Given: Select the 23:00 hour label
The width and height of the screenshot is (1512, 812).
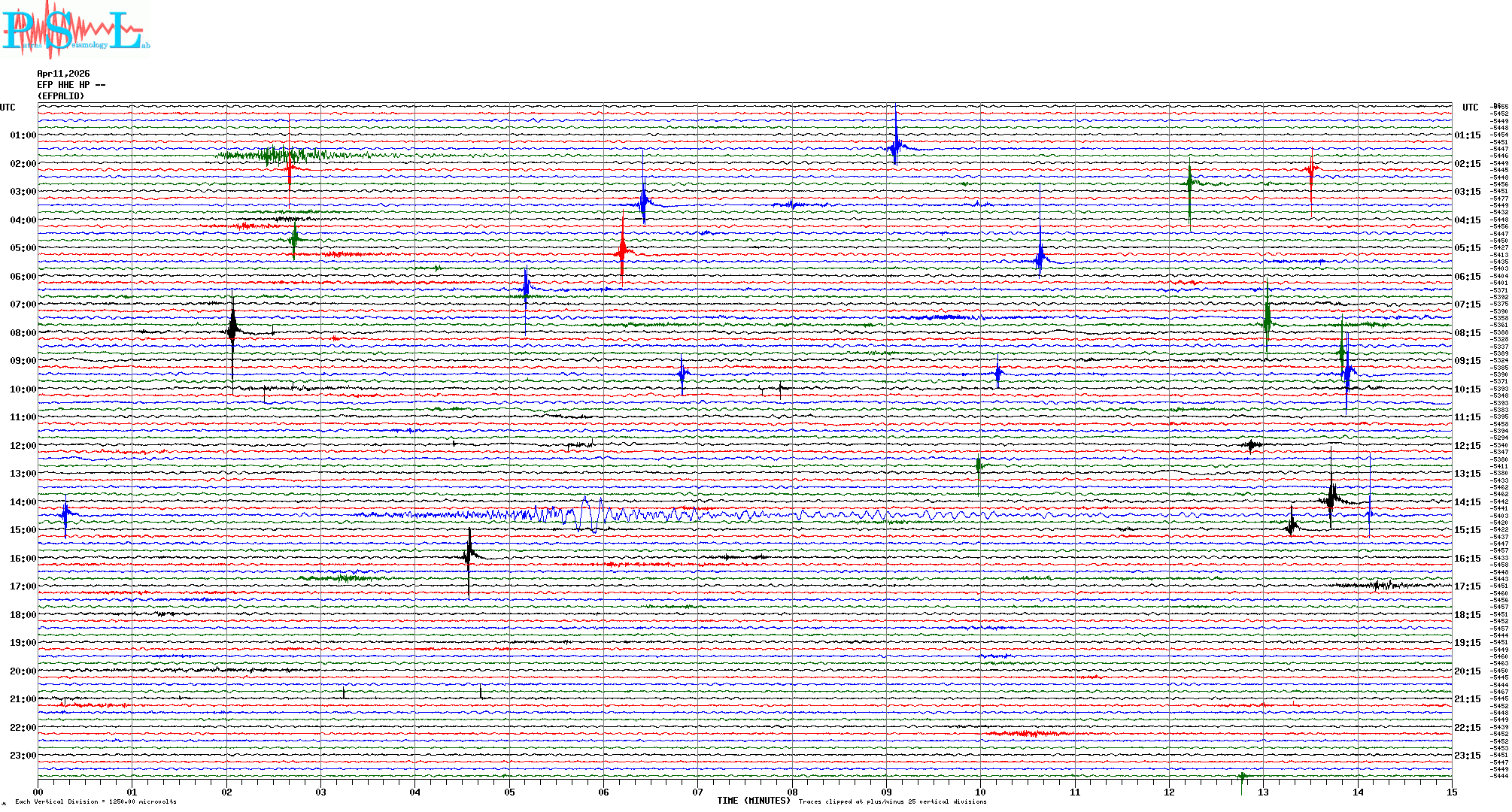Looking at the screenshot, I should [23, 756].
